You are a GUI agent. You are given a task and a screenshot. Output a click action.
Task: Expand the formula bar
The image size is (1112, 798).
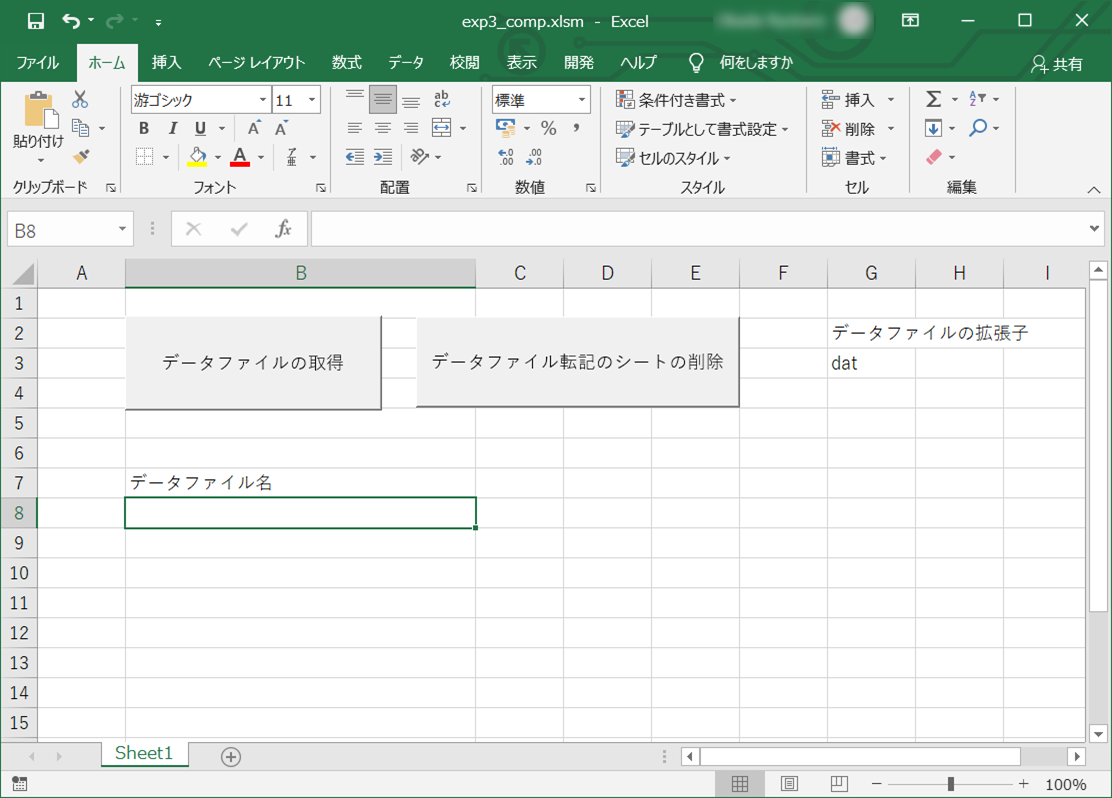[1094, 228]
